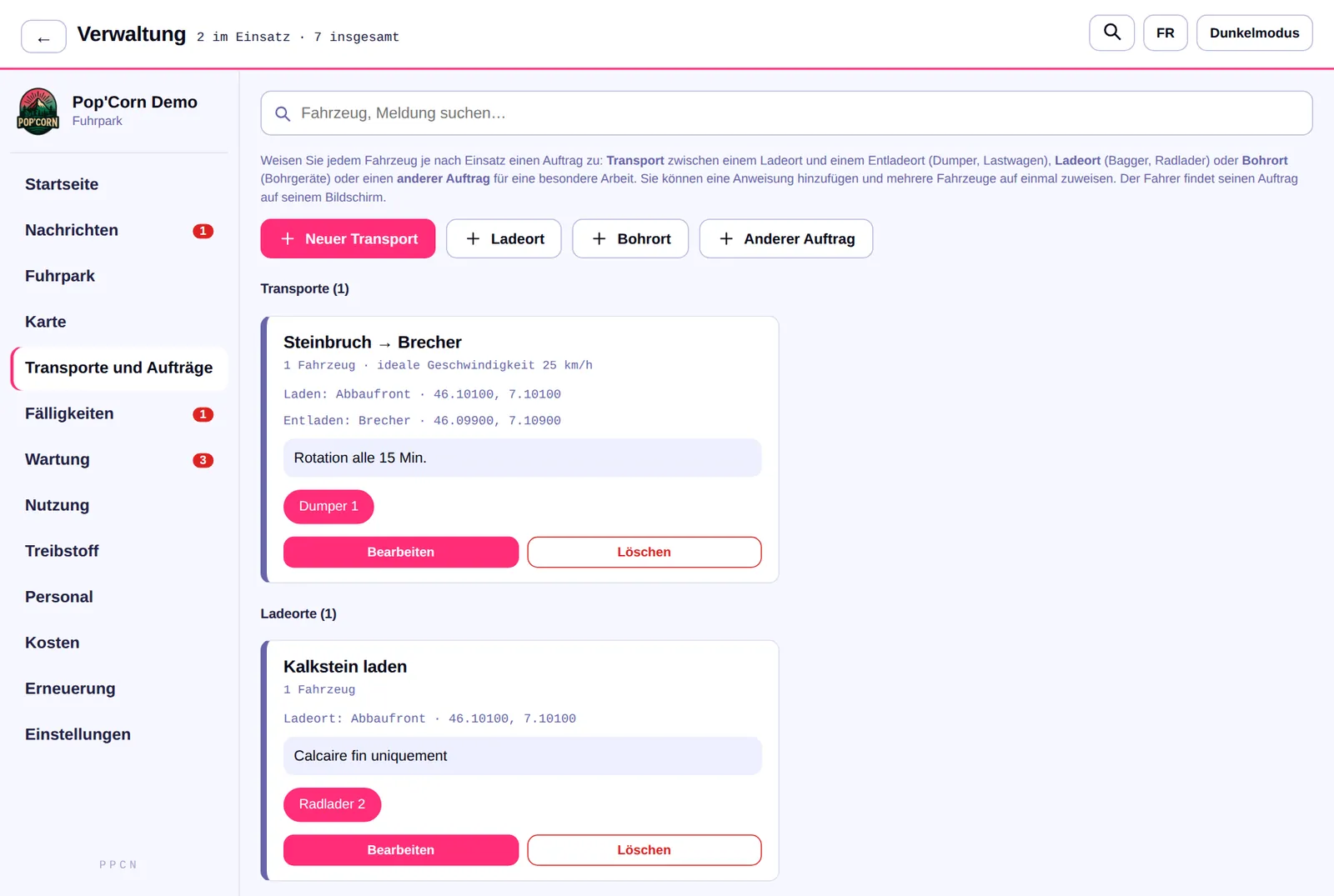Viewport: 1334px width, 896px height.
Task: Open Einstellungen in the sidebar
Action: (x=118, y=734)
